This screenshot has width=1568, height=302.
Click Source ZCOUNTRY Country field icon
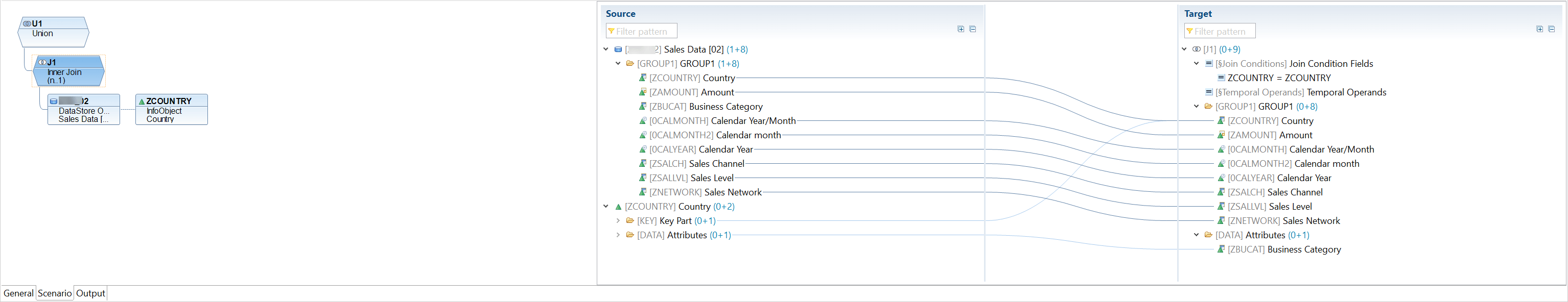642,78
